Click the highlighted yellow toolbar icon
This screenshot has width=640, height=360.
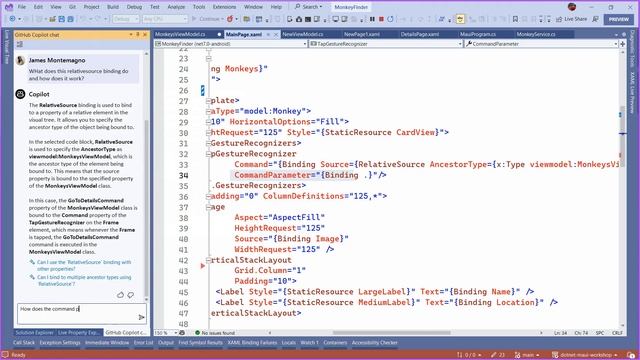coord(460,19)
